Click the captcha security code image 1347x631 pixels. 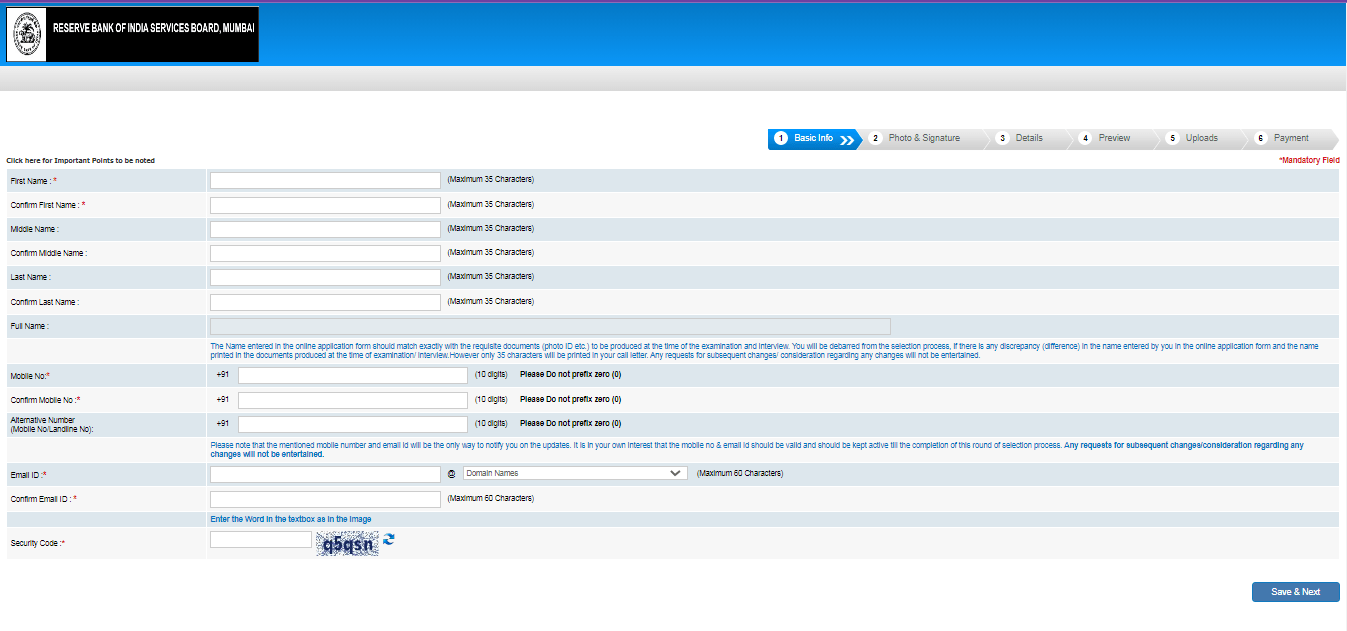pyautogui.click(x=347, y=543)
